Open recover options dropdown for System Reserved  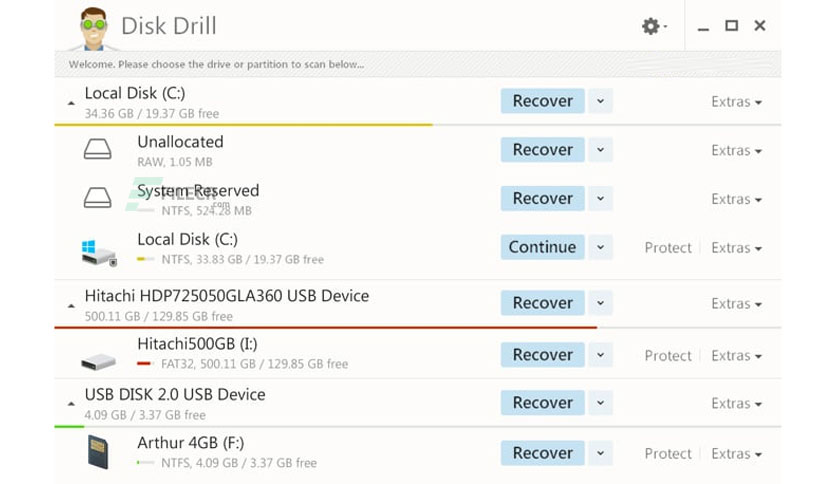(x=600, y=198)
